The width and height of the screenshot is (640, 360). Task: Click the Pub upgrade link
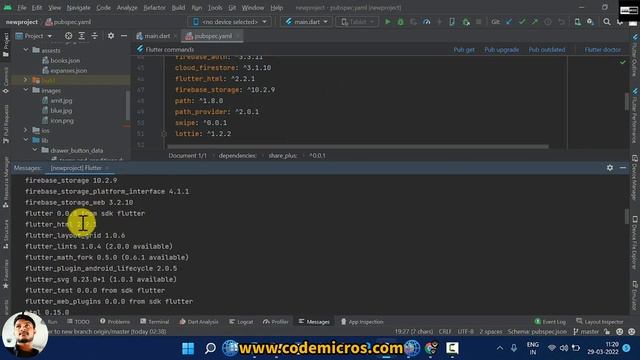tap(502, 49)
